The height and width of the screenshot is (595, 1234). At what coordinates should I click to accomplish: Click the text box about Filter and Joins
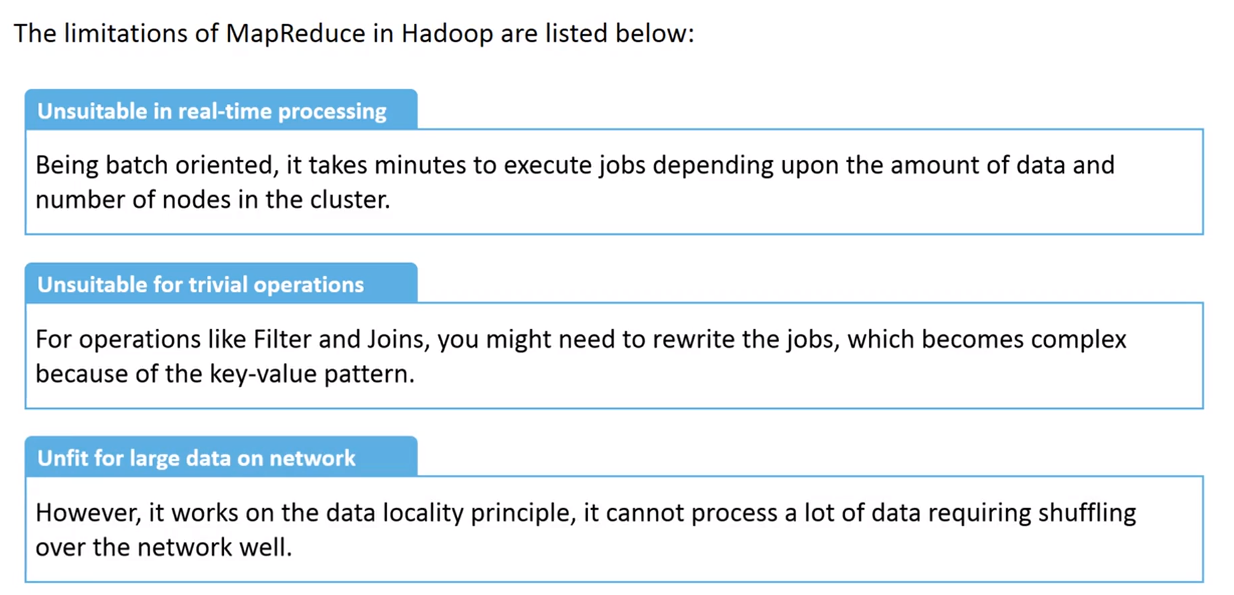click(x=614, y=355)
